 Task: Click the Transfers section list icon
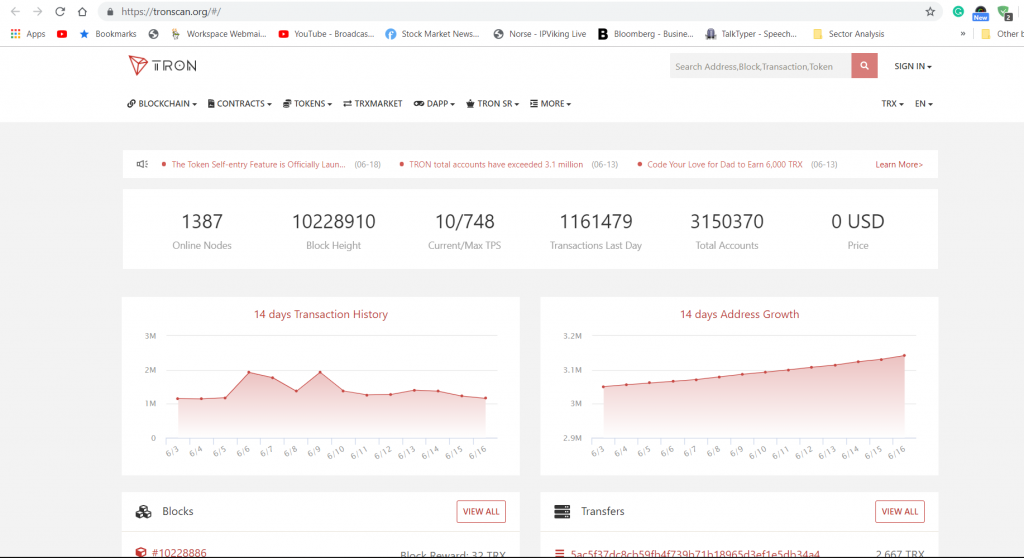tap(562, 512)
